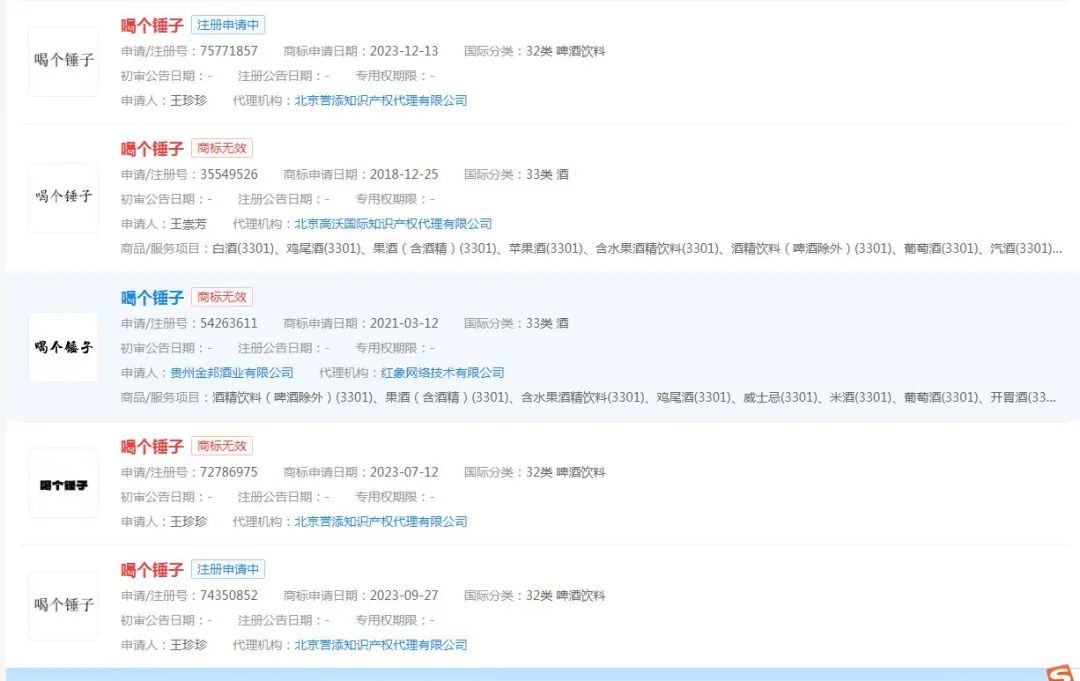Open trademark title for registration 75771857

pos(152,25)
